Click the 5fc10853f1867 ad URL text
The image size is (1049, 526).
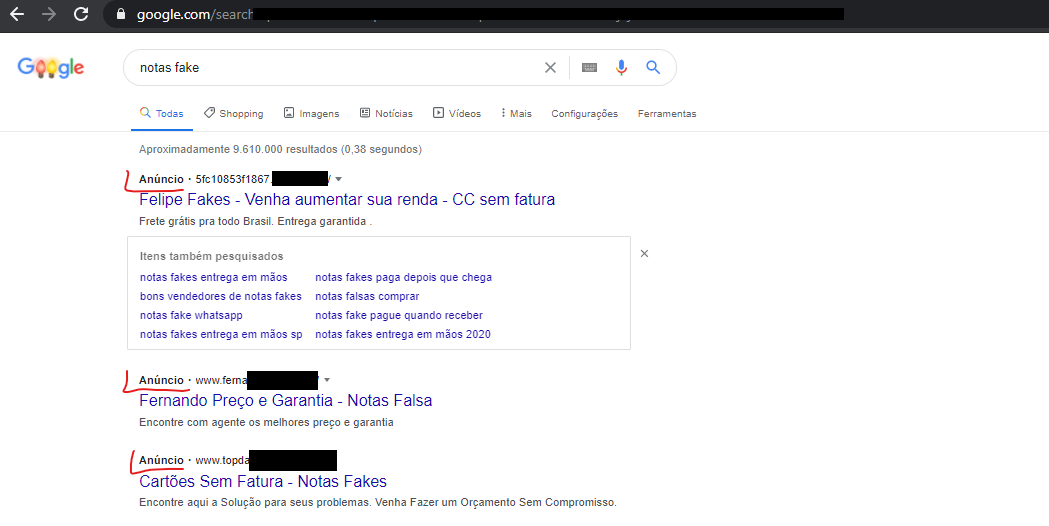pos(233,179)
